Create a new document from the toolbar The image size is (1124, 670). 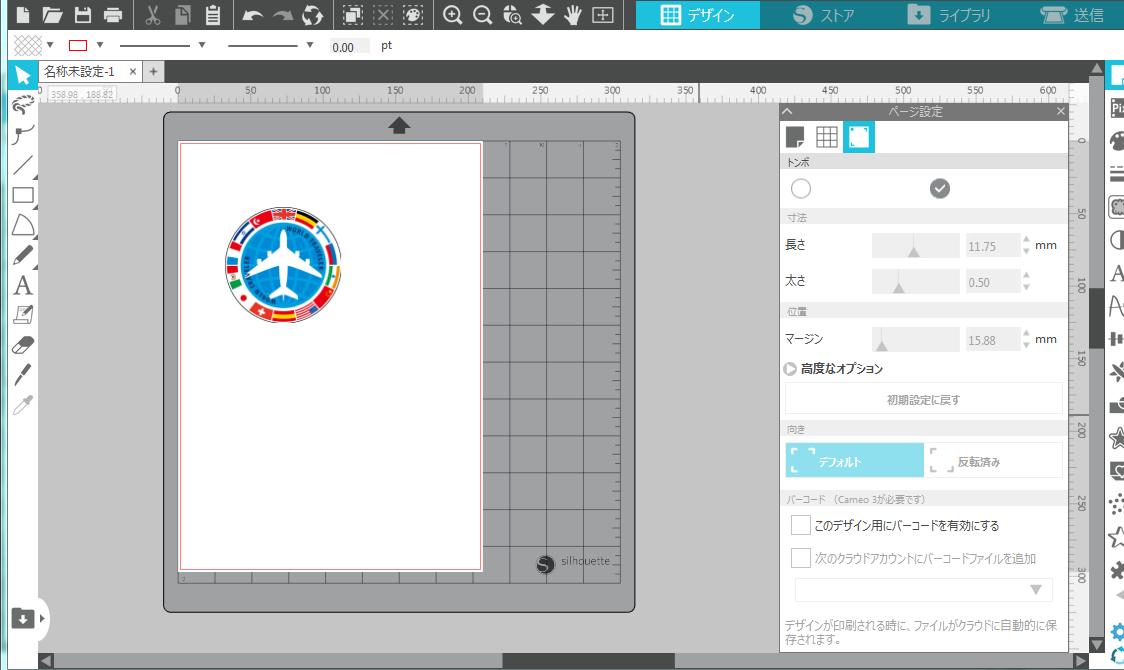[x=23, y=14]
